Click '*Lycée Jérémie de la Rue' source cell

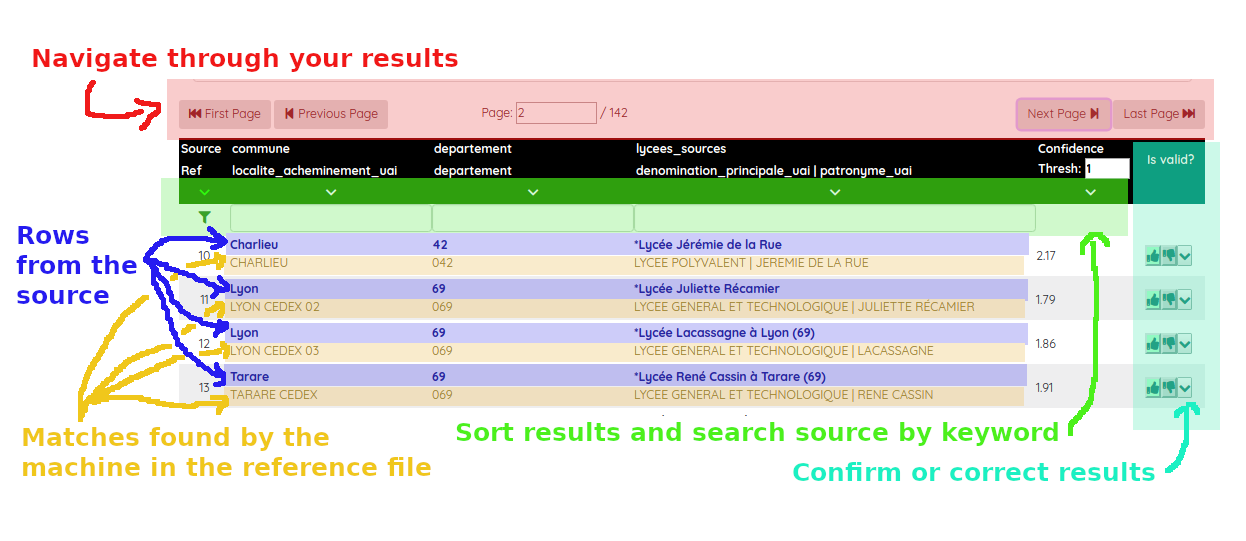point(708,245)
